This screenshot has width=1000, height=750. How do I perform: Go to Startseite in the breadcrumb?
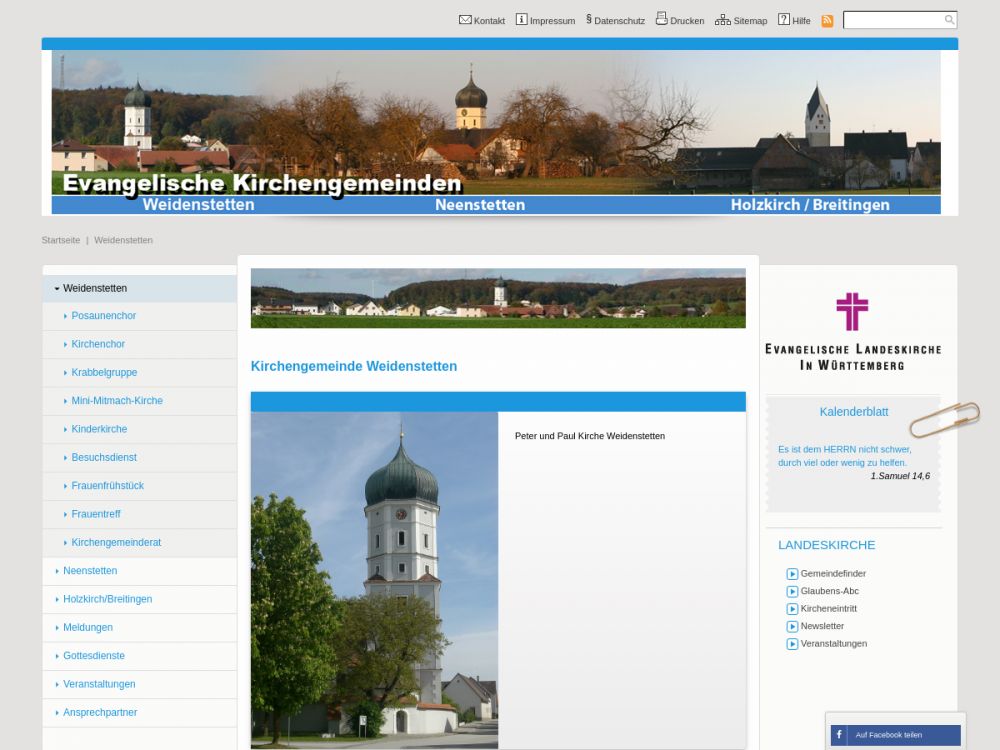[61, 240]
